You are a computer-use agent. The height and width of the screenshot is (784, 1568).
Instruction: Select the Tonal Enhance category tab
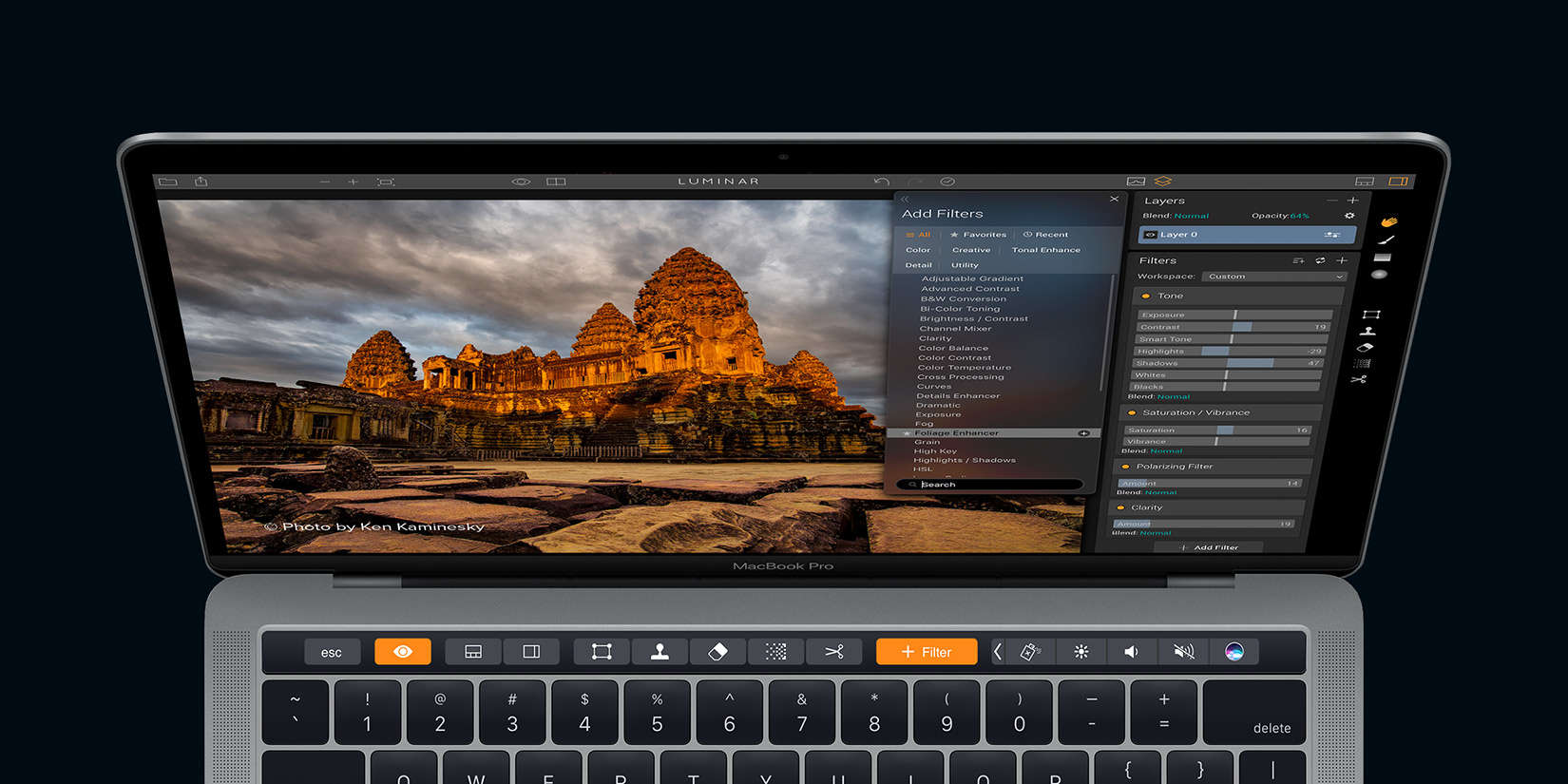1045,250
